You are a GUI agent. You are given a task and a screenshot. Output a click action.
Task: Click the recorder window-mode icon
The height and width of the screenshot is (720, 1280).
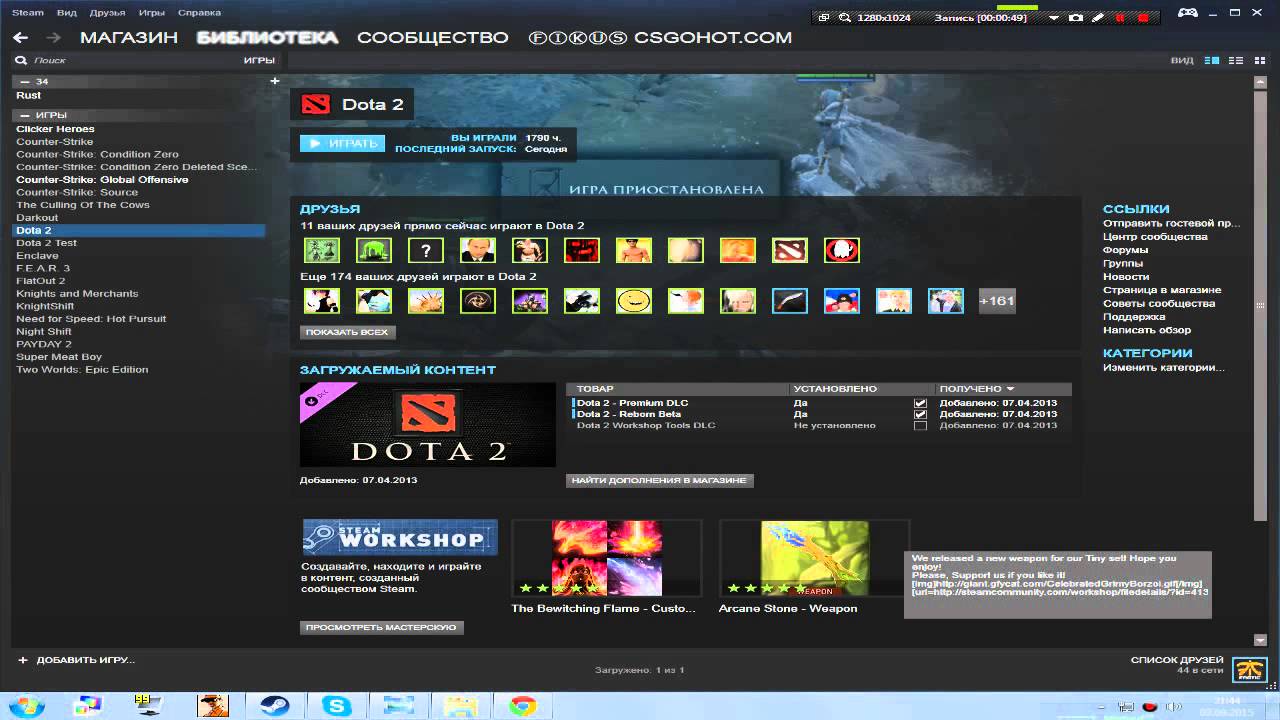point(824,17)
